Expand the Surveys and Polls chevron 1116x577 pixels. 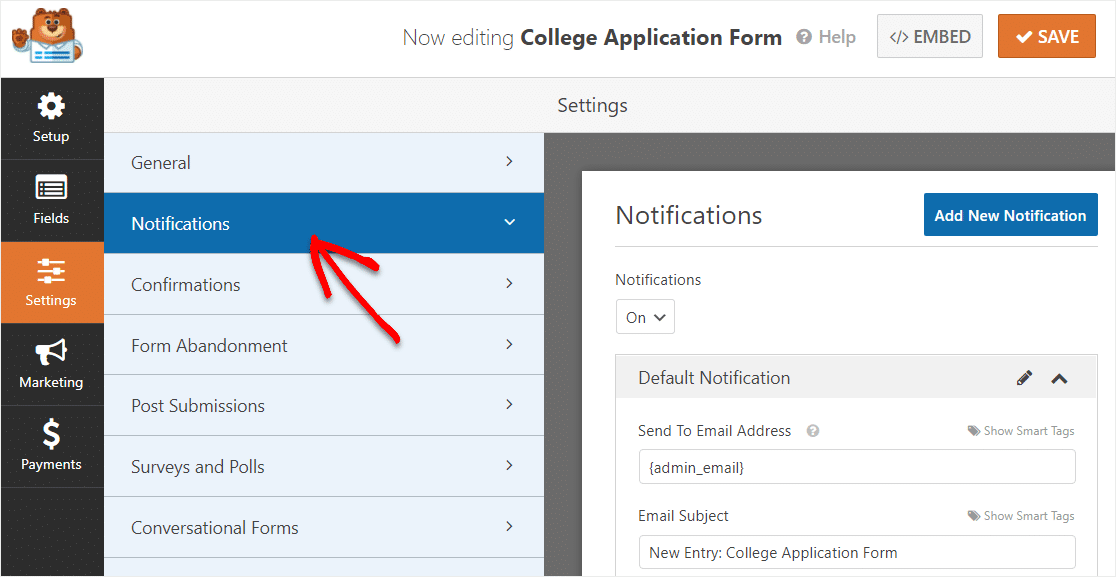coord(509,465)
